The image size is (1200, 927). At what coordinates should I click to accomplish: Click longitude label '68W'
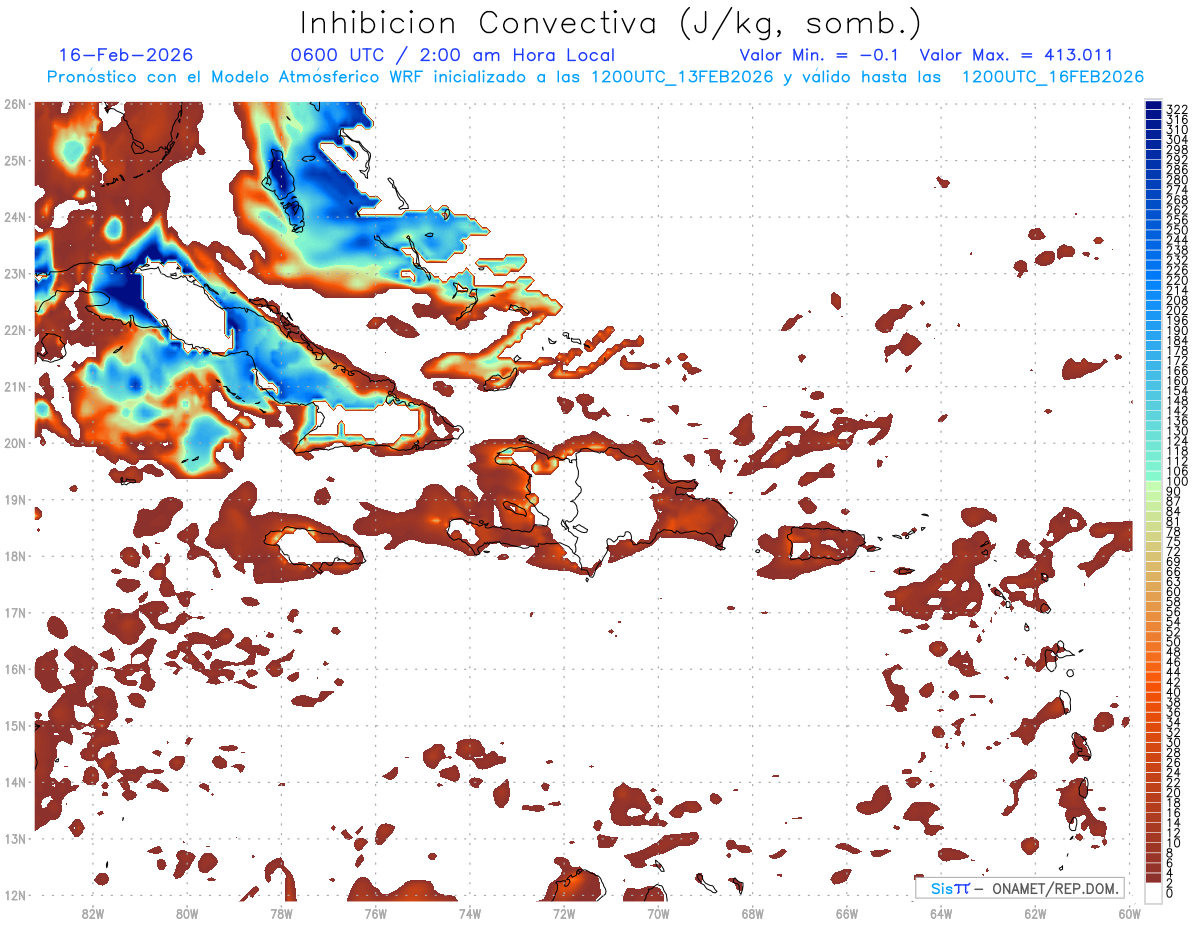tap(753, 913)
